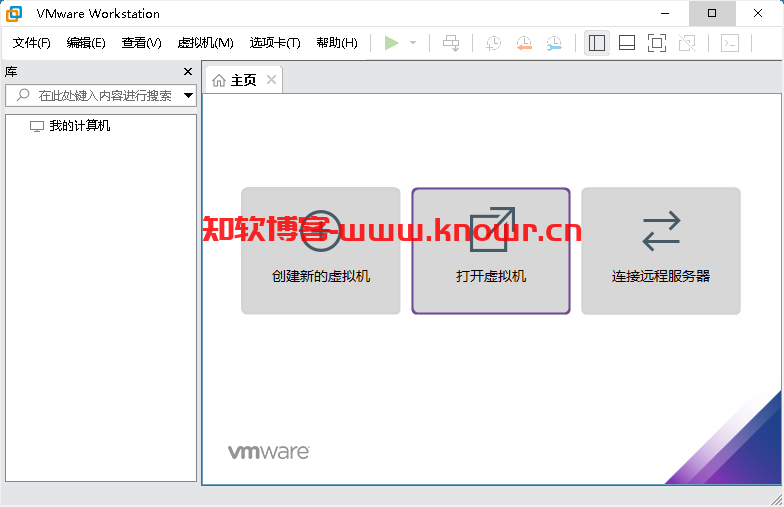Maximize the VMware Workstation window
The height and width of the screenshot is (507, 784).
click(x=712, y=14)
